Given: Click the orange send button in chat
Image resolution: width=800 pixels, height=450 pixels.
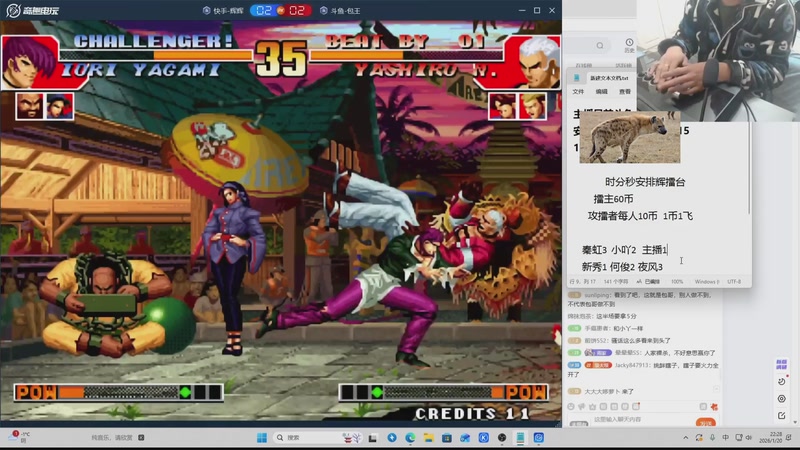Looking at the screenshot, I should (706, 422).
